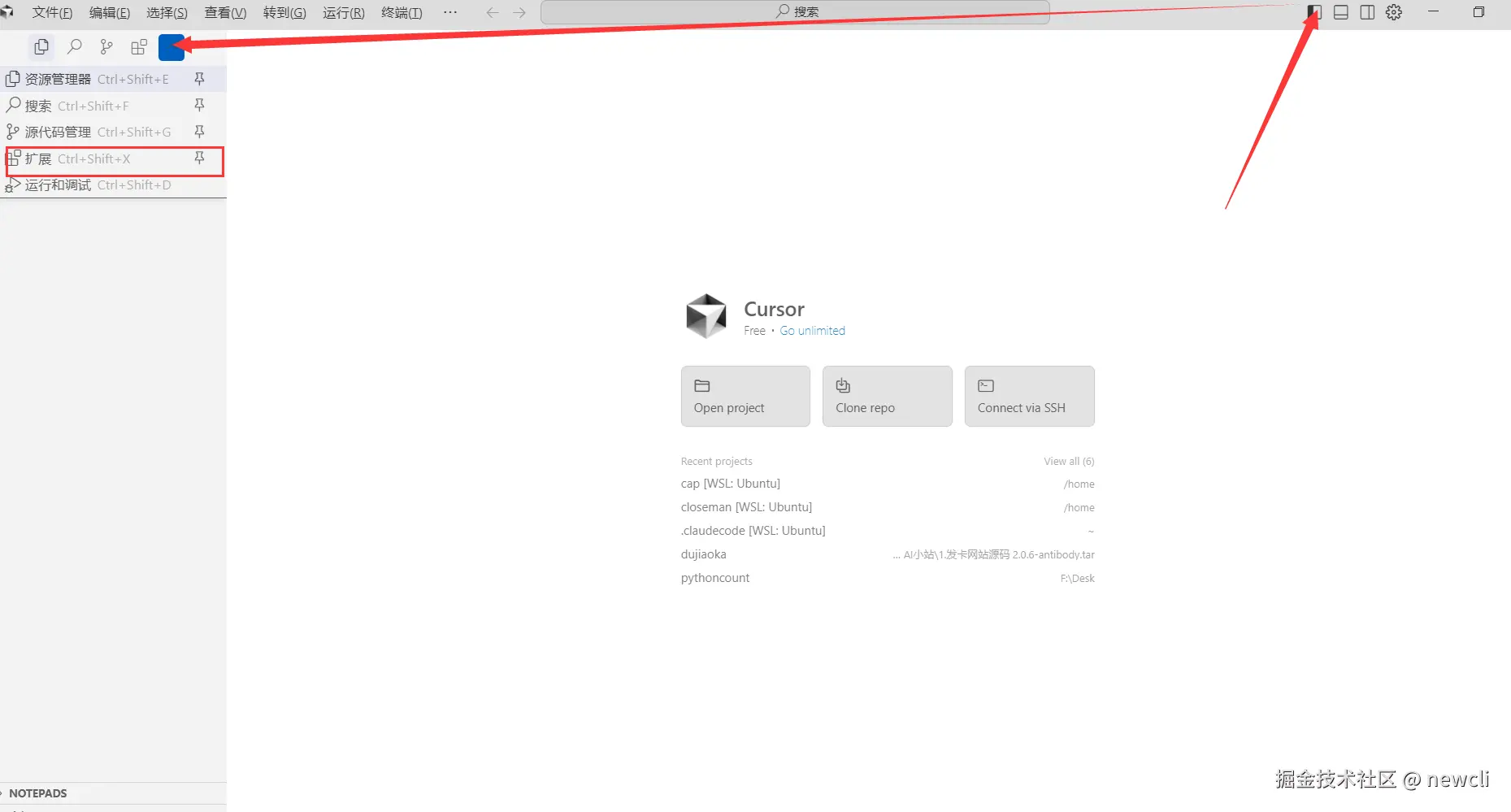1511x812 pixels.
Task: Restore down the Cursor window
Action: [1478, 12]
